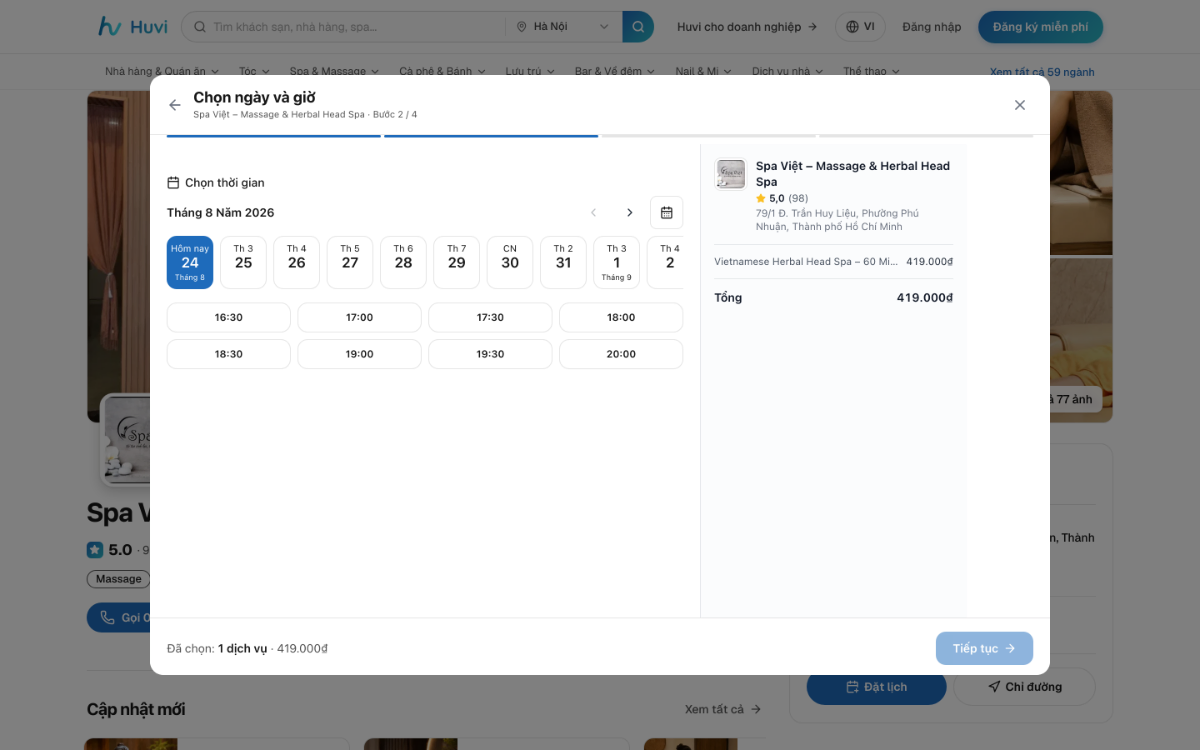
Task: Expand Cà phê & Bánh category
Action: click(442, 72)
